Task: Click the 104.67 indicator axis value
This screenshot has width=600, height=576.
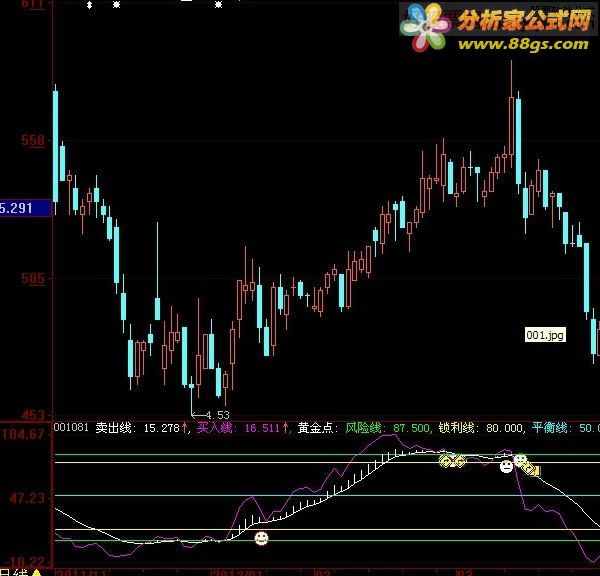Action: (x=23, y=434)
